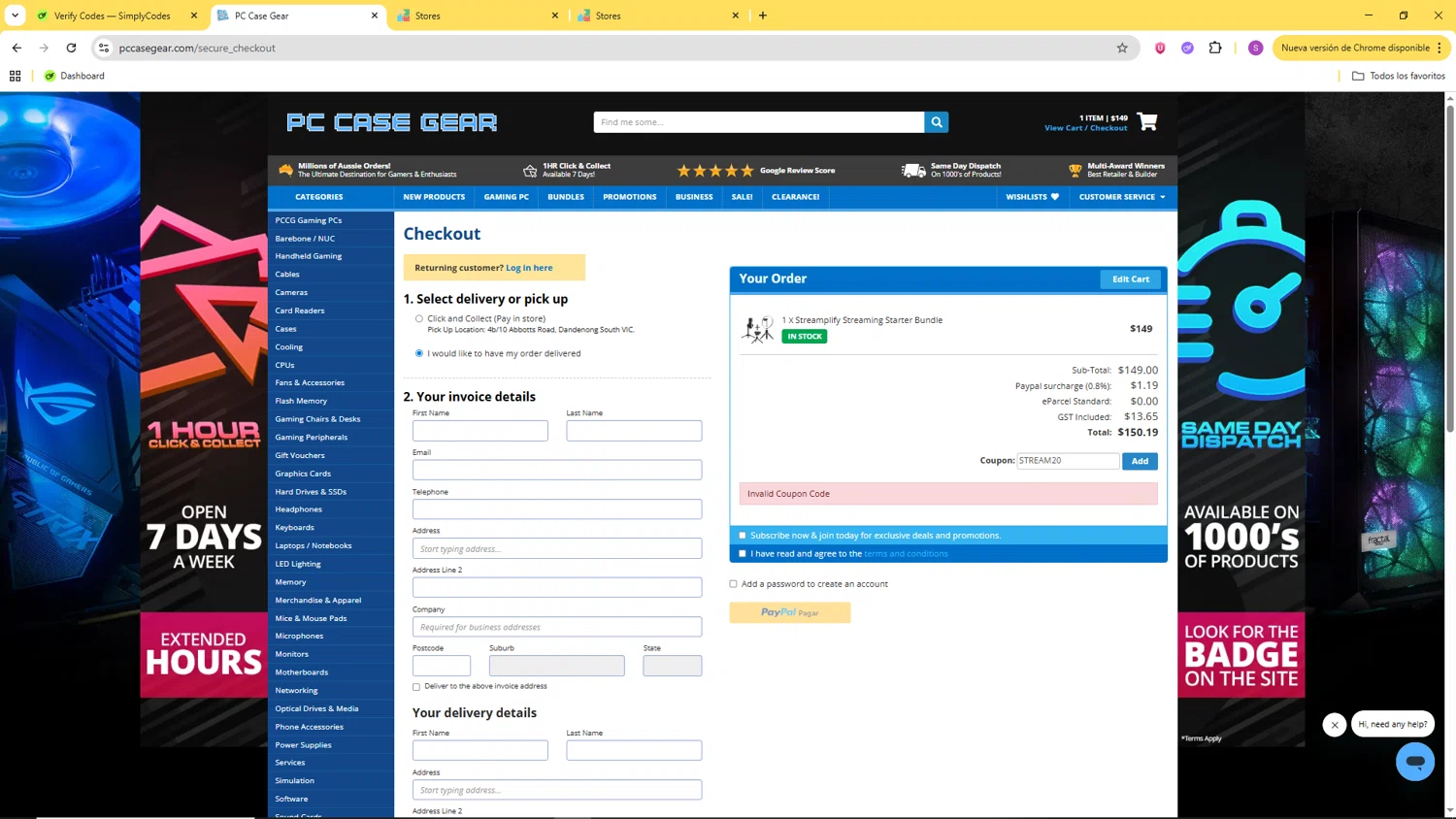Image resolution: width=1456 pixels, height=819 pixels.
Task: Open the tab search dropdown
Action: (x=15, y=16)
